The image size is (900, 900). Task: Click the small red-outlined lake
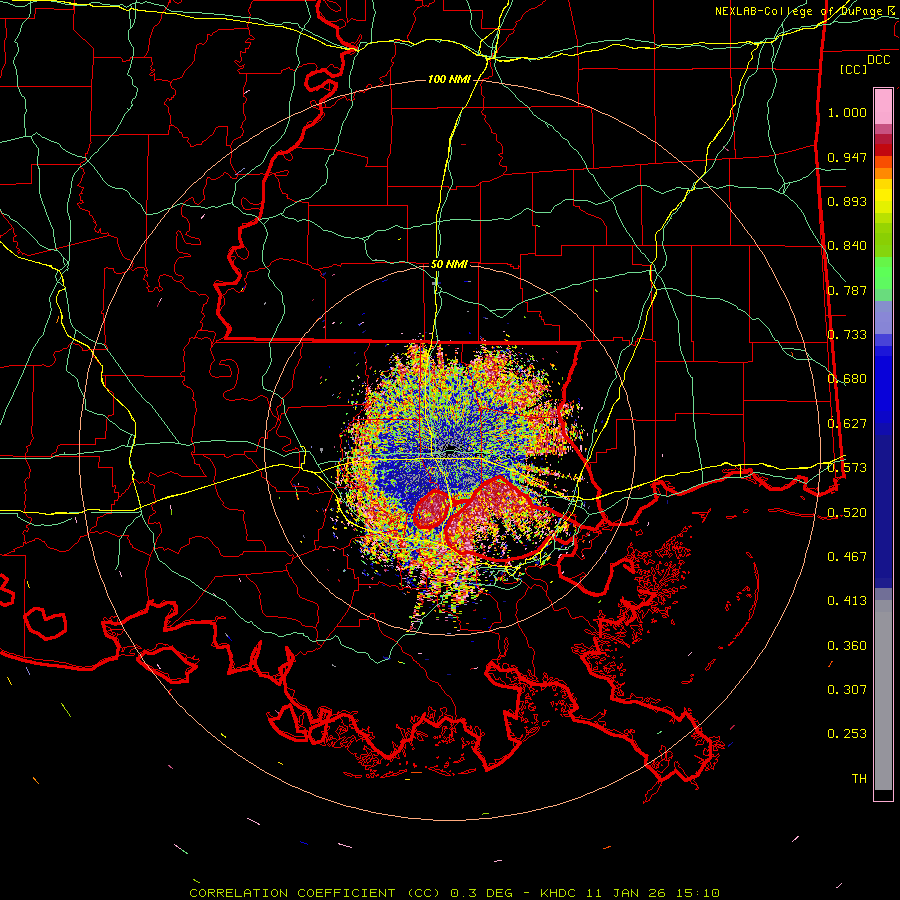[x=432, y=509]
